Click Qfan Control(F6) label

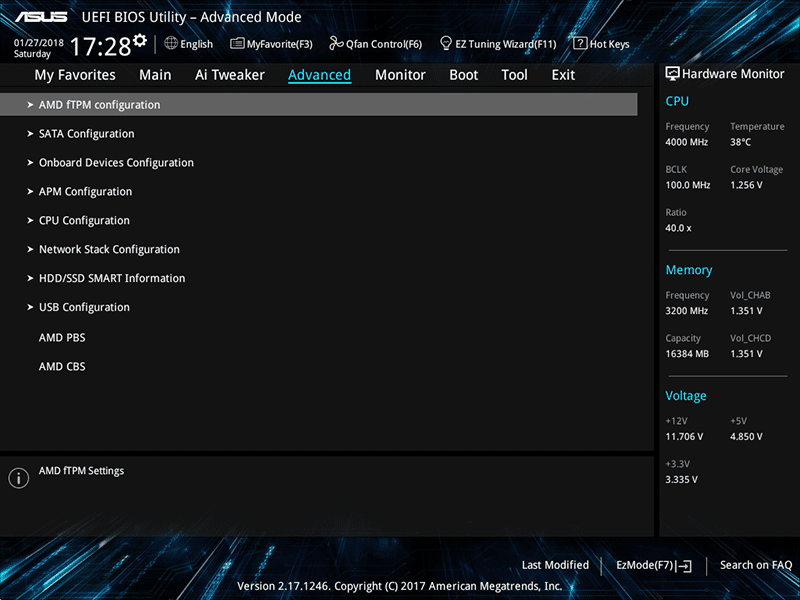tap(384, 44)
